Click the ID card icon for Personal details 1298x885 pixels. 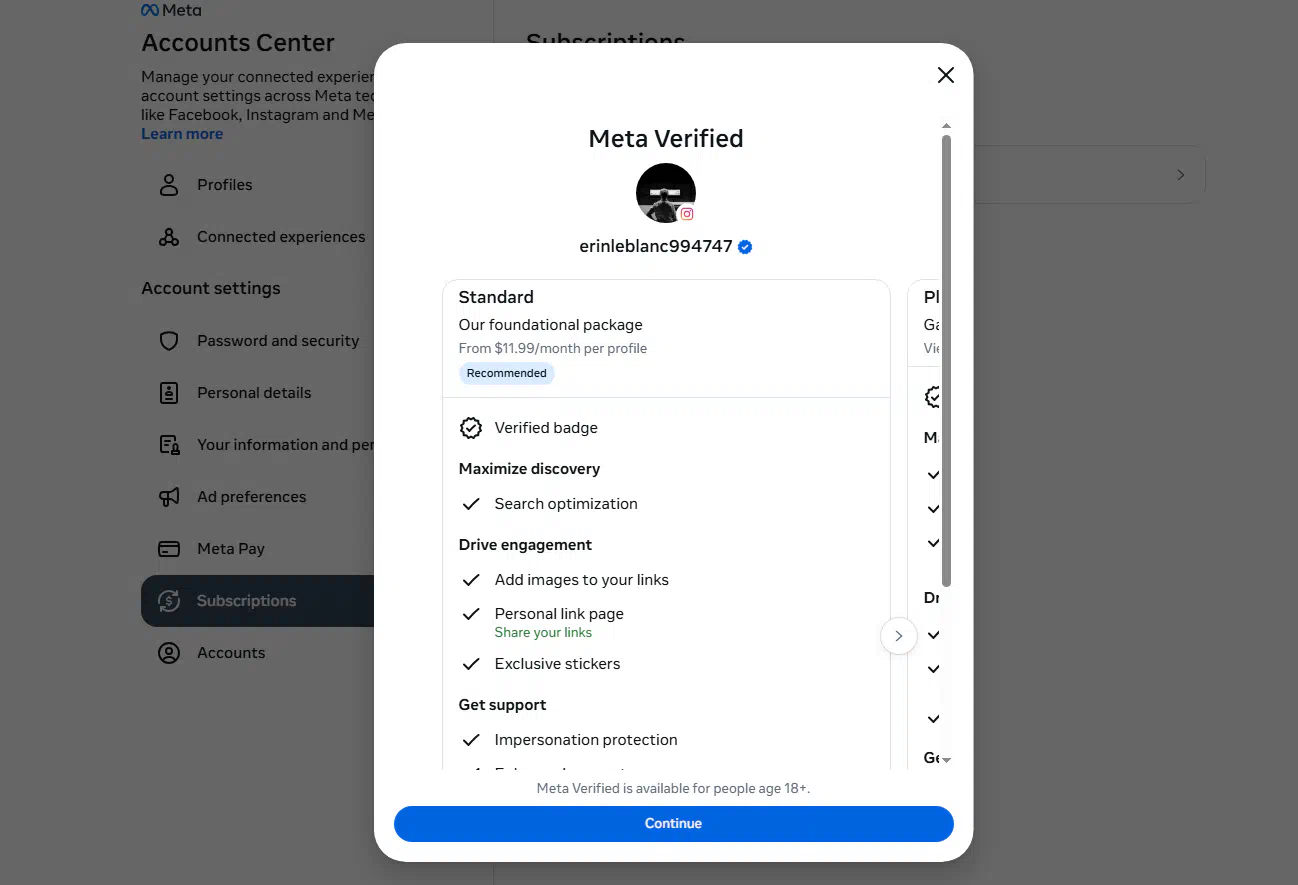click(x=169, y=393)
